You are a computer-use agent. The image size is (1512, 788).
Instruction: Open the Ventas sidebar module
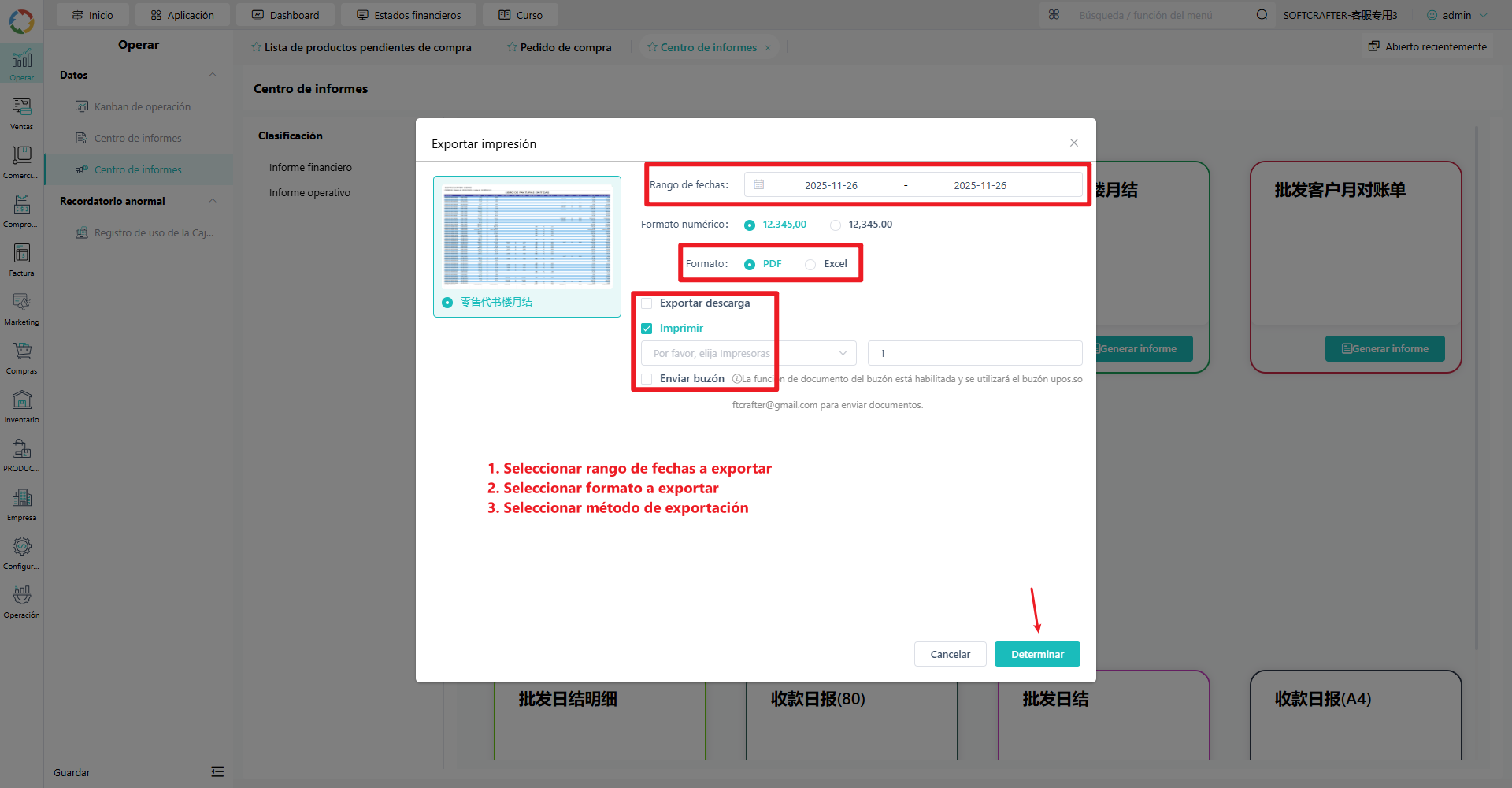coord(21,113)
